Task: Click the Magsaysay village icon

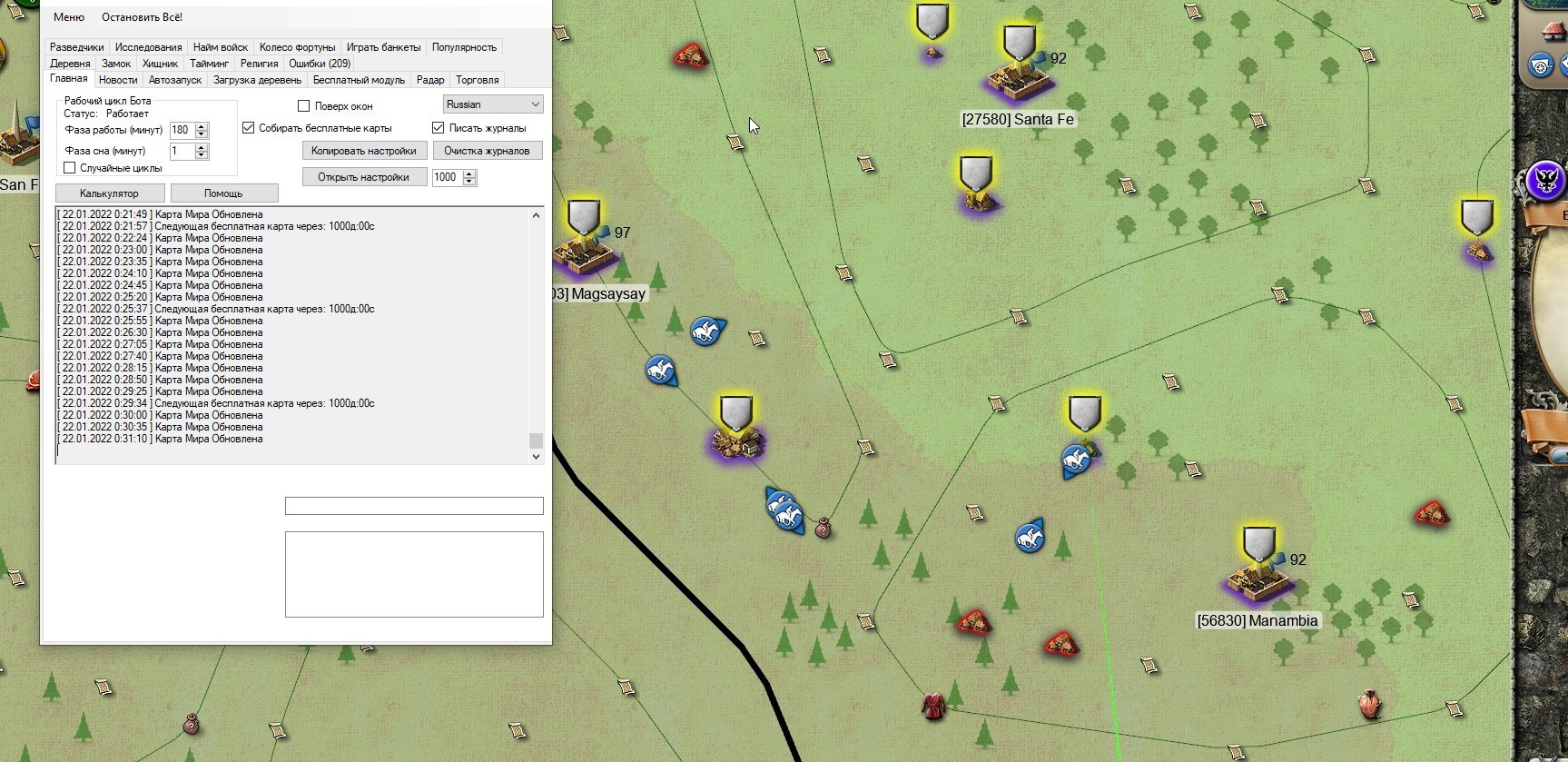Action: click(582, 254)
